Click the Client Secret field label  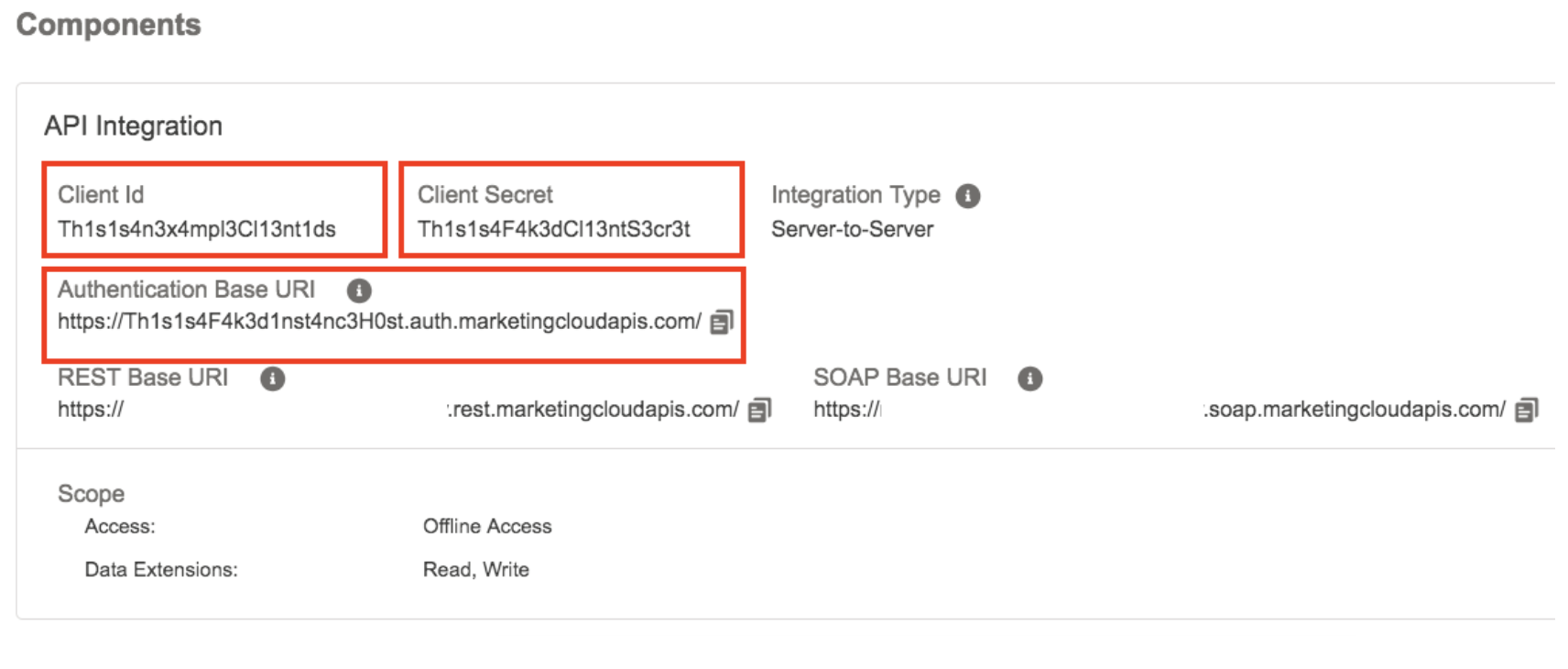coord(485,194)
